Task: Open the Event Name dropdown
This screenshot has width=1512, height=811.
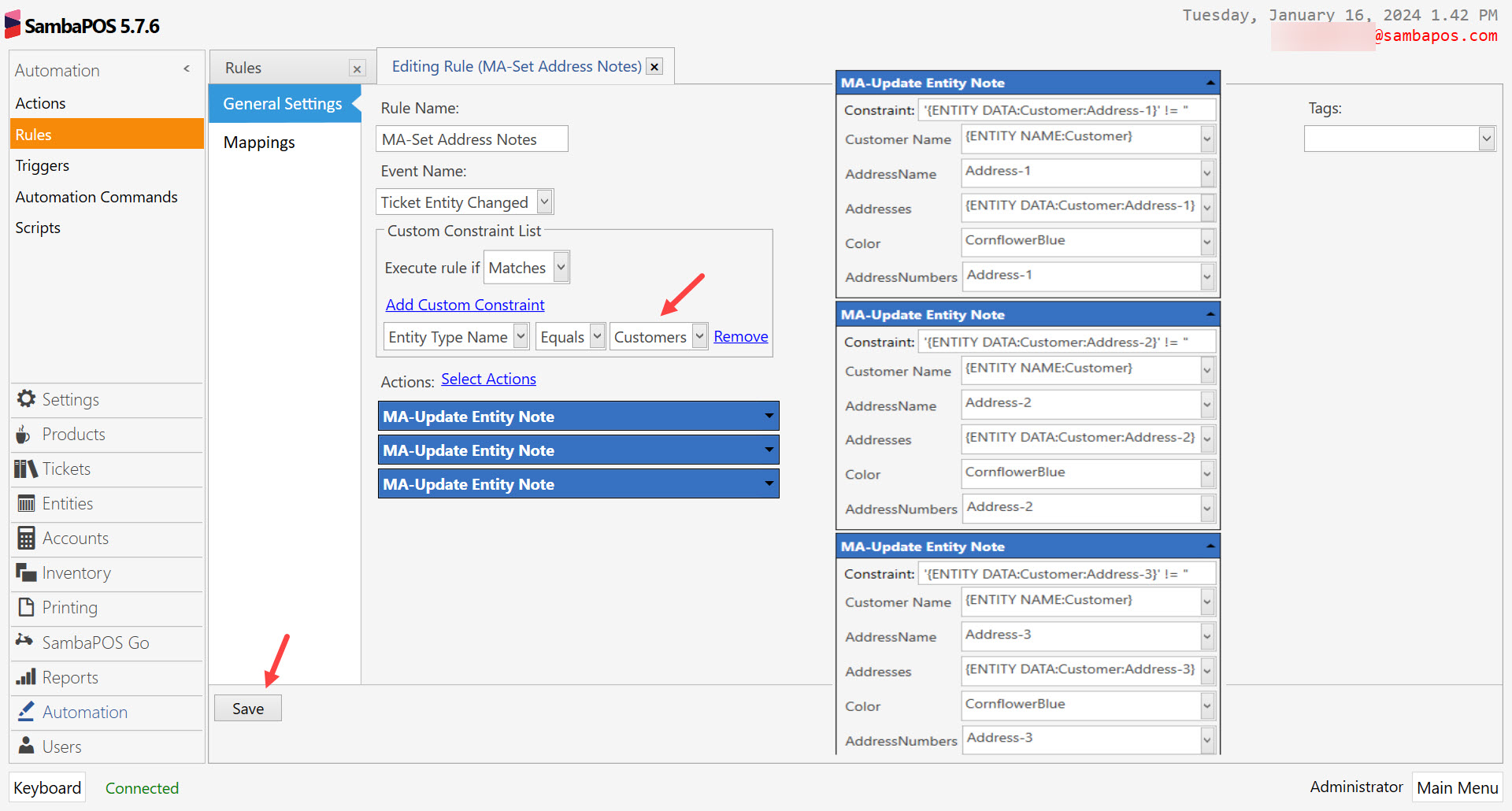Action: point(543,202)
